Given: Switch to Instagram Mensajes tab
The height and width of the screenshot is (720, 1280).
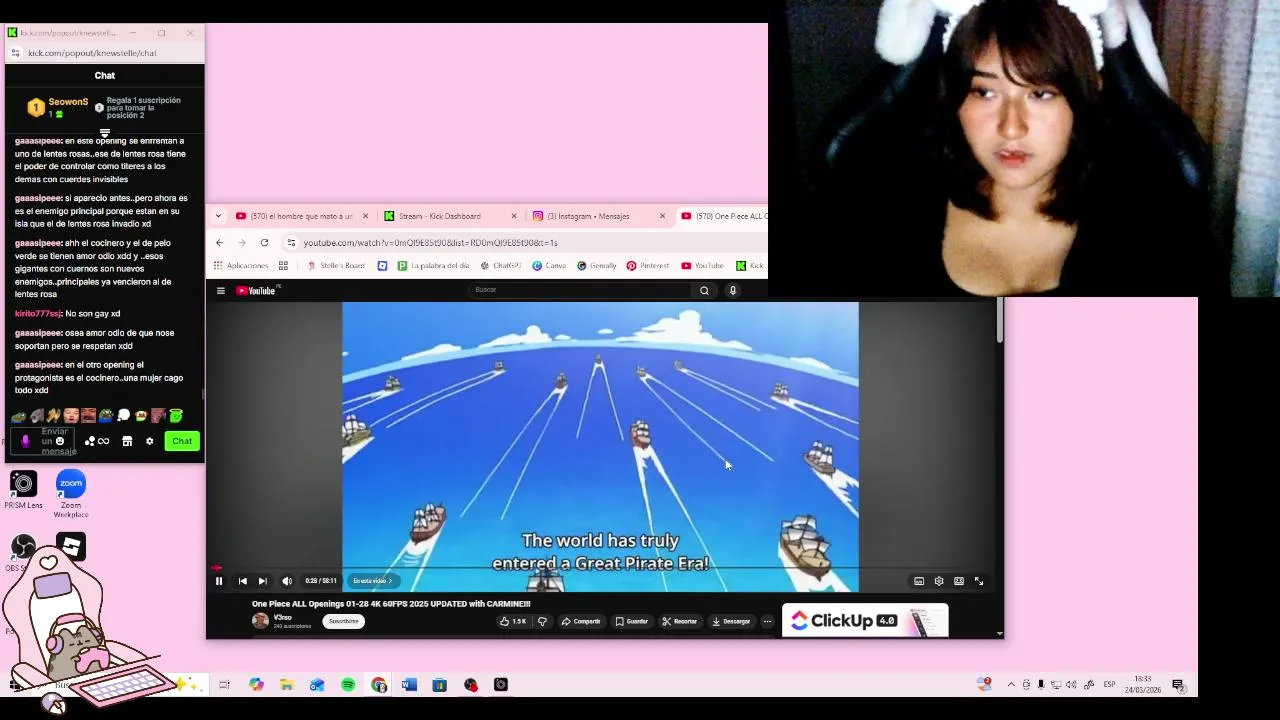Looking at the screenshot, I should pos(598,216).
